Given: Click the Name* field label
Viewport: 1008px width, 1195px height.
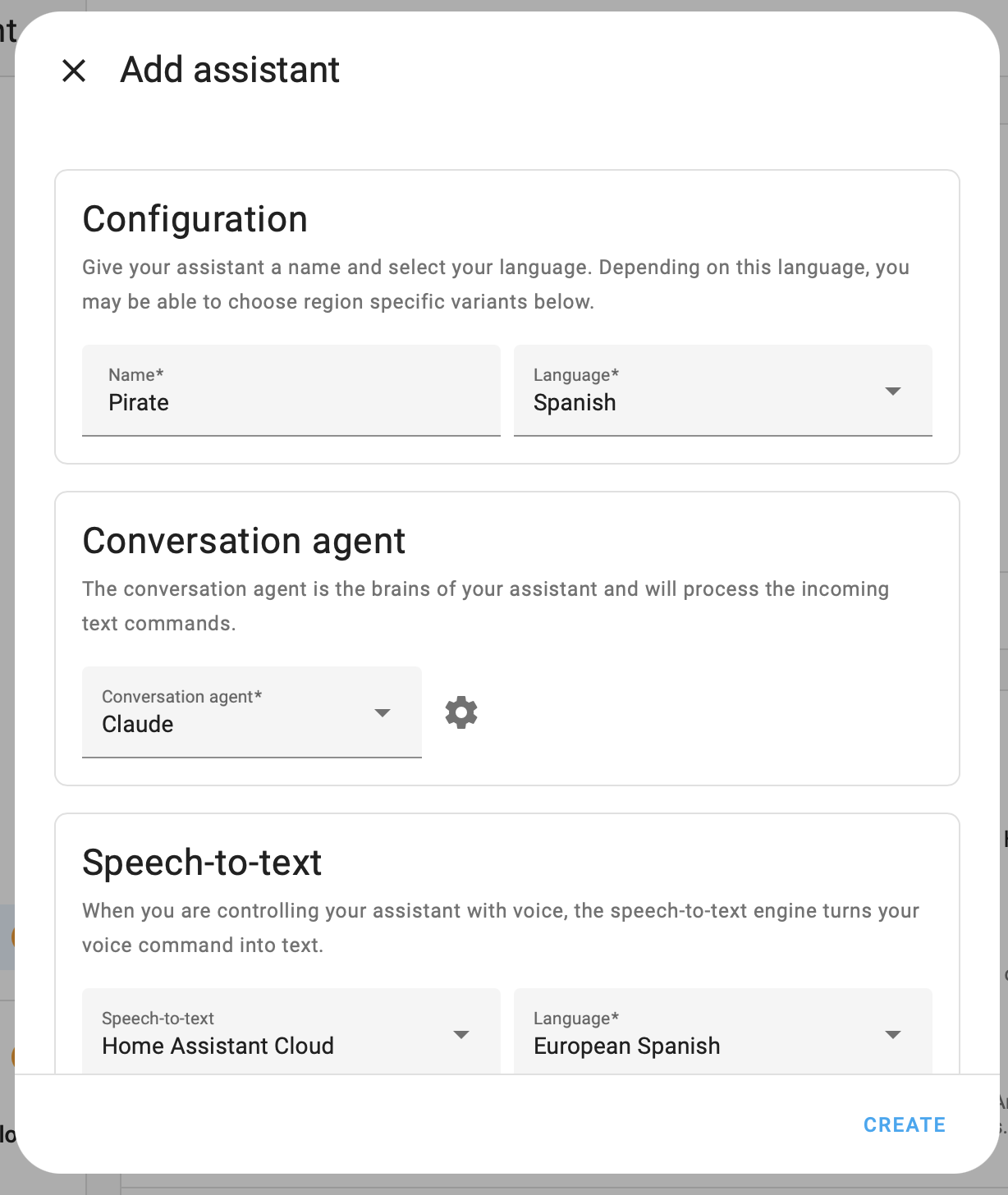Looking at the screenshot, I should pyautogui.click(x=136, y=375).
